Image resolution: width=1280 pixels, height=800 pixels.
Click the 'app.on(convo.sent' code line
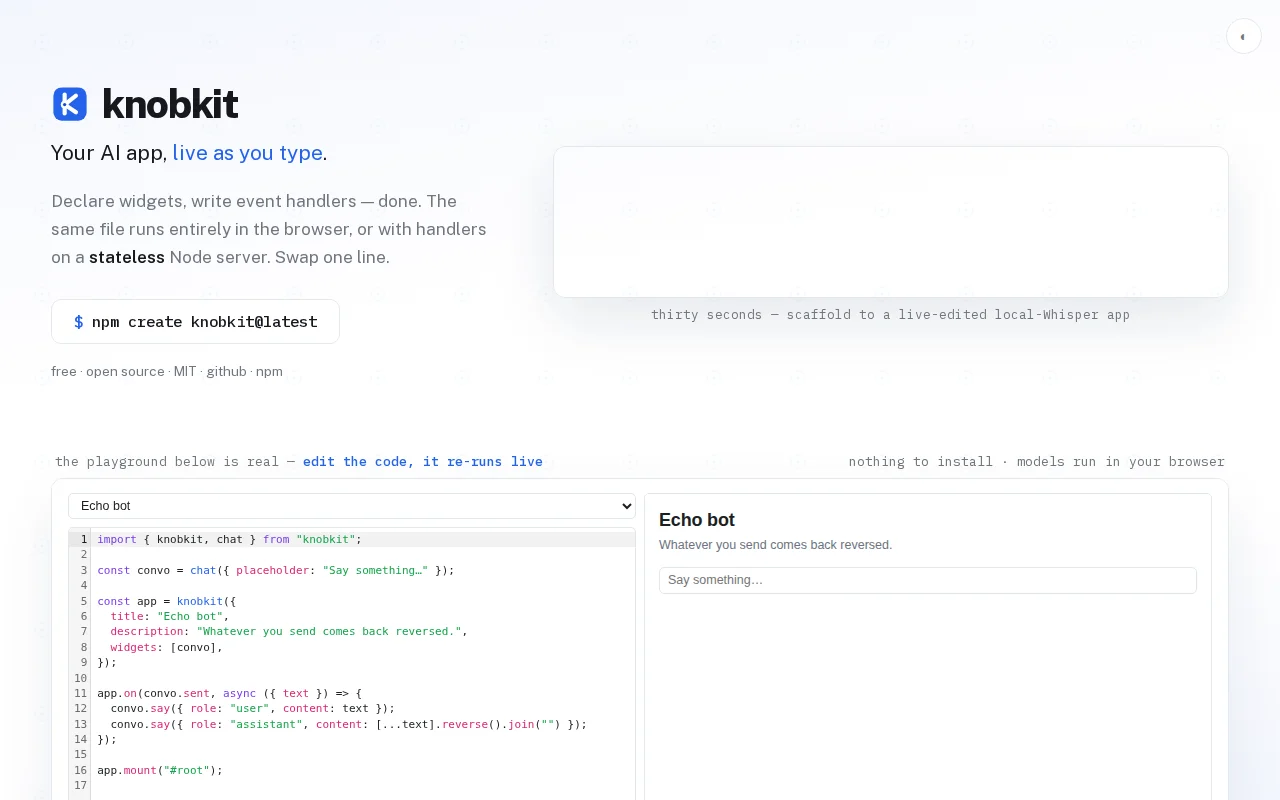click(229, 693)
